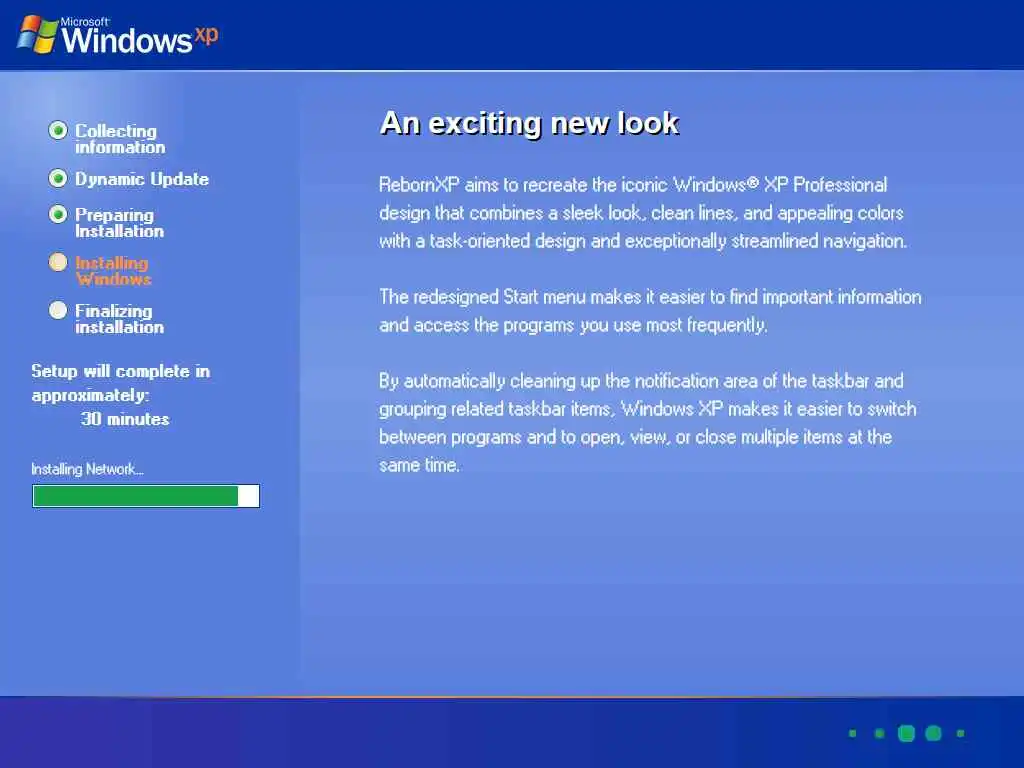Click the redesigned Start menu paragraph

tap(650, 311)
